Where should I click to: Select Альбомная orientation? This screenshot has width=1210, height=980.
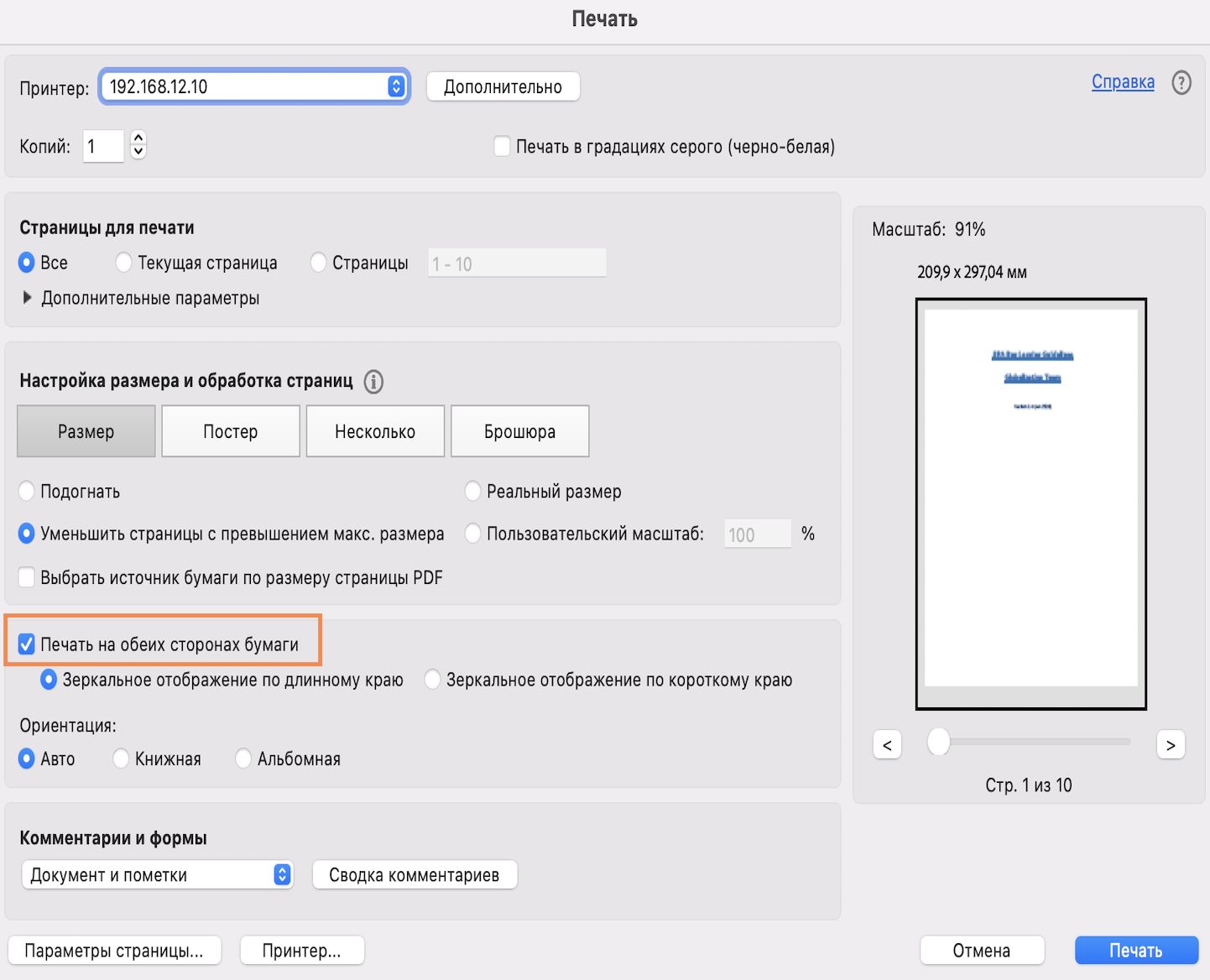[x=243, y=758]
